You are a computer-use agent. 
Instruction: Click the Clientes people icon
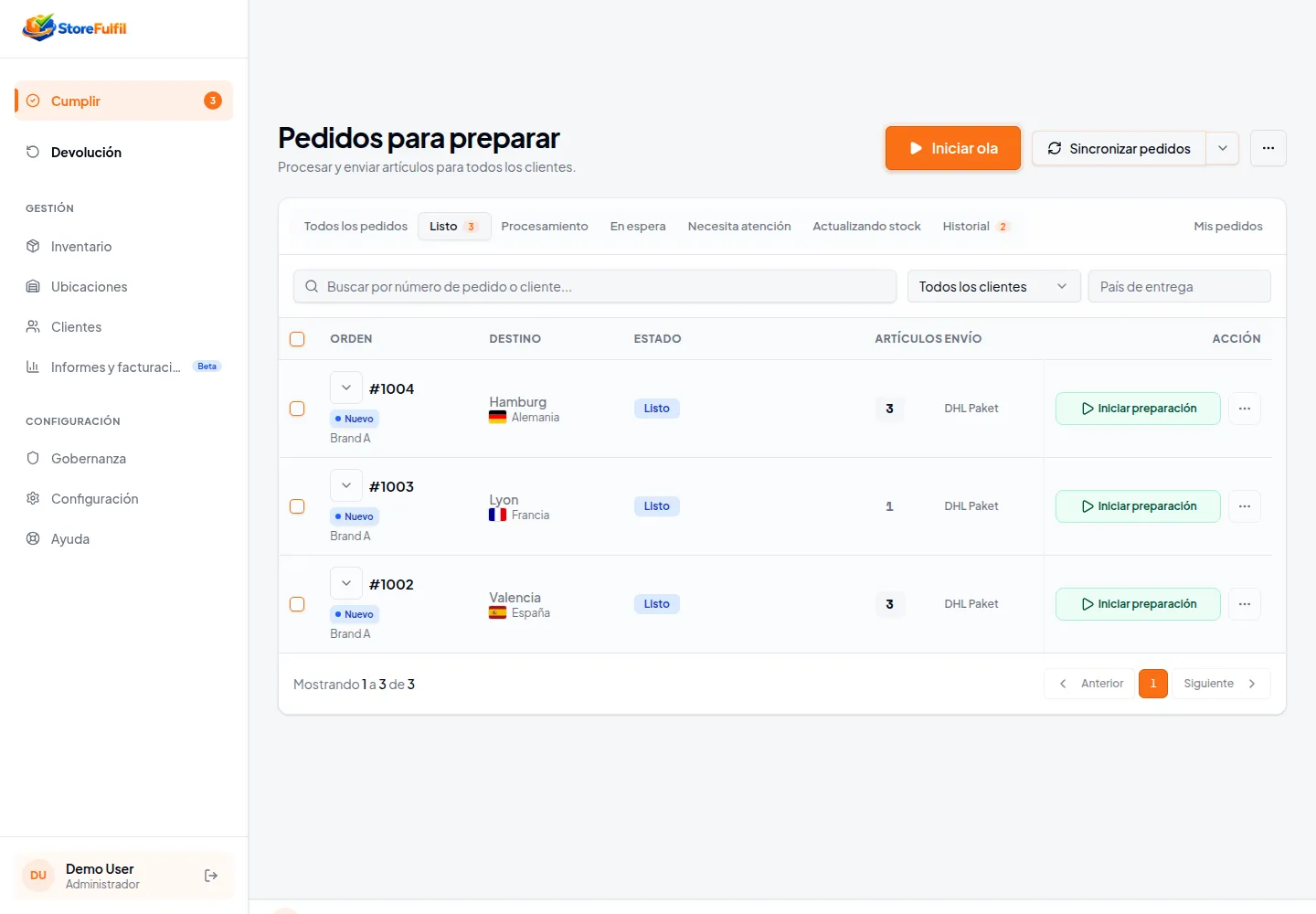pos(33,326)
